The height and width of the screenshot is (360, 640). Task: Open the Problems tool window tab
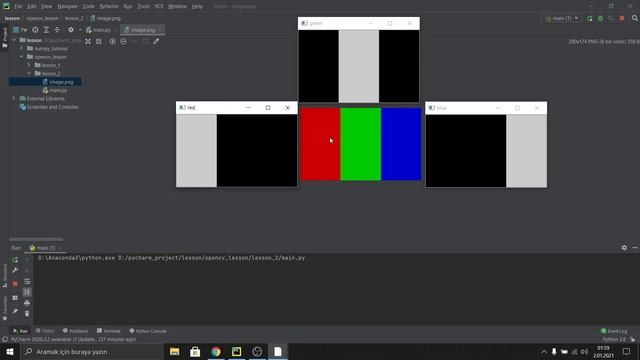click(76, 331)
